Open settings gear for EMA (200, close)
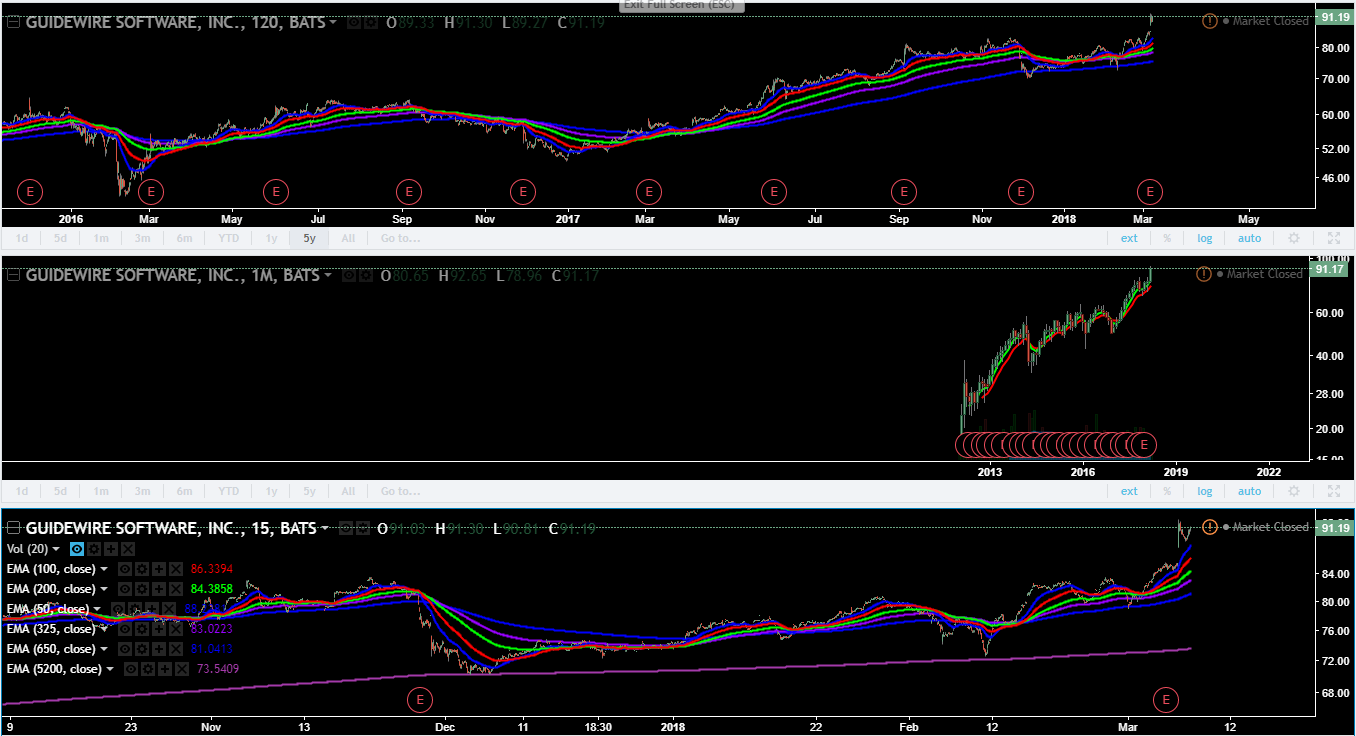Screen dimensions: 1356x736 point(142,589)
